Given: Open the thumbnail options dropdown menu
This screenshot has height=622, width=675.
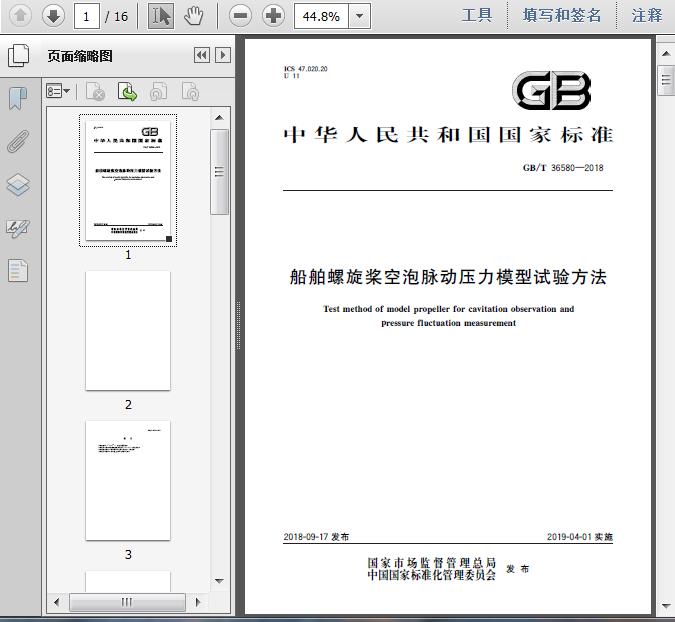Looking at the screenshot, I should [58, 92].
